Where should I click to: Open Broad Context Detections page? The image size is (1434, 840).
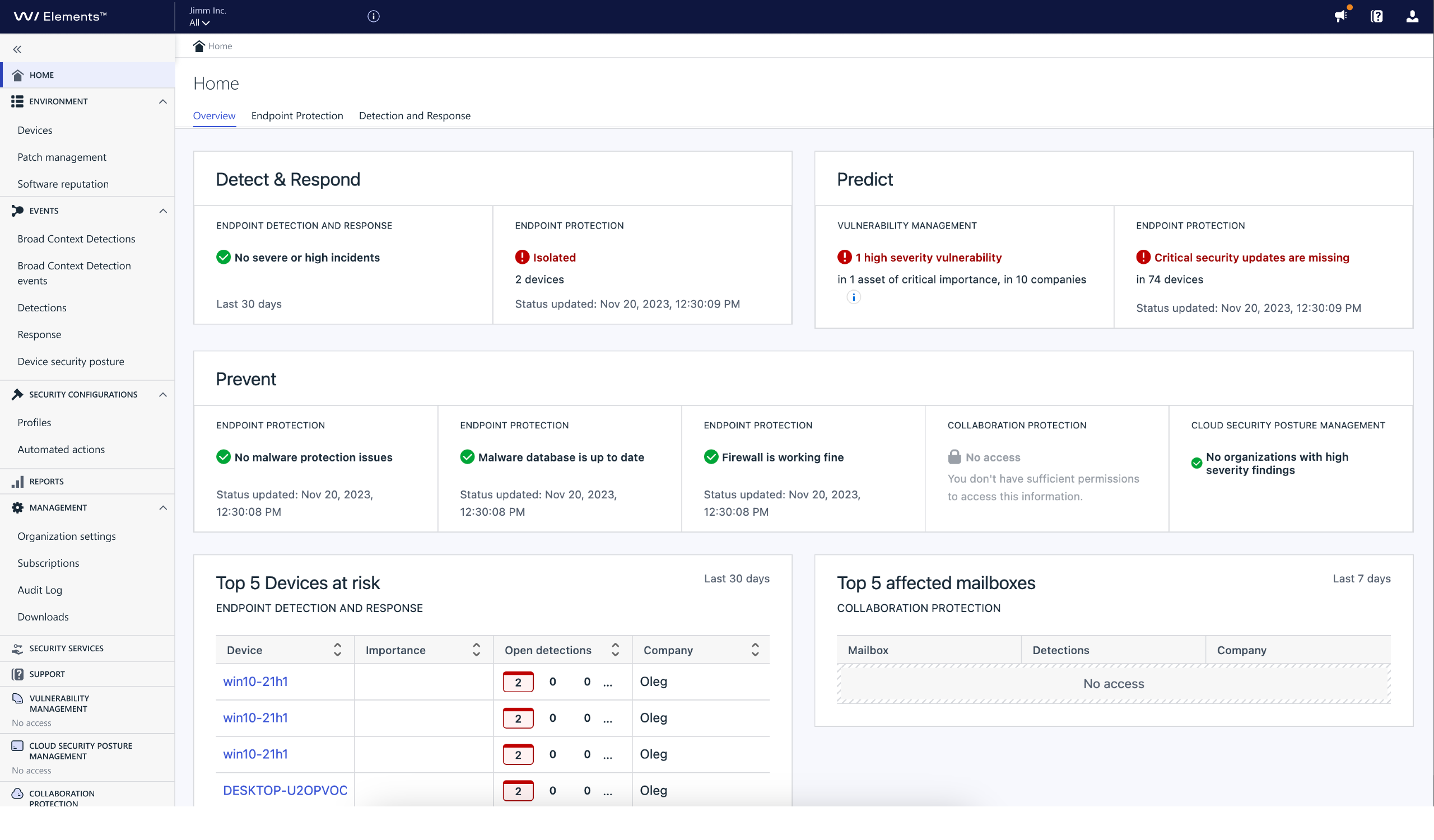point(76,239)
